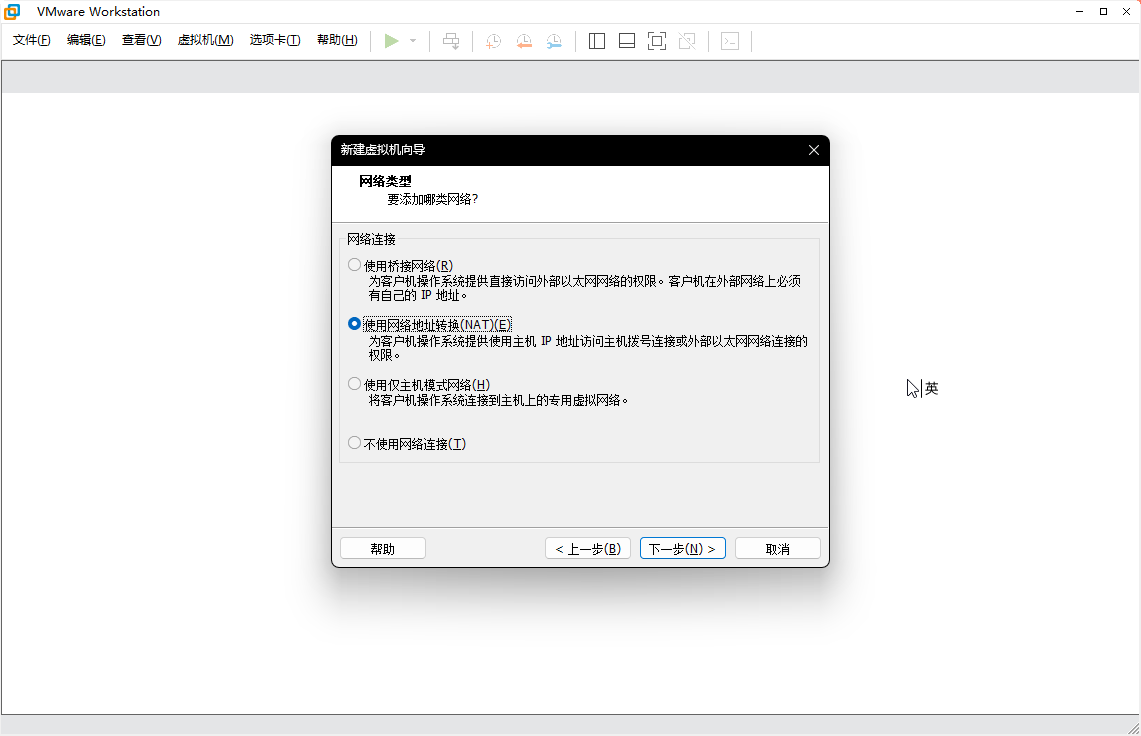Click the 英 input method indicator

point(931,389)
